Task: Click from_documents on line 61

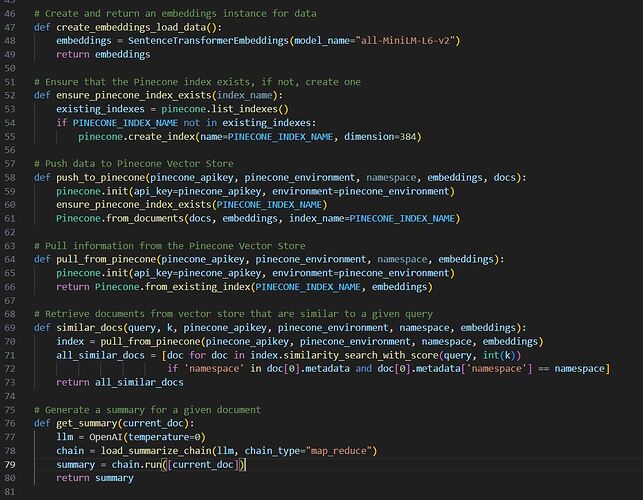Action: [x=145, y=218]
